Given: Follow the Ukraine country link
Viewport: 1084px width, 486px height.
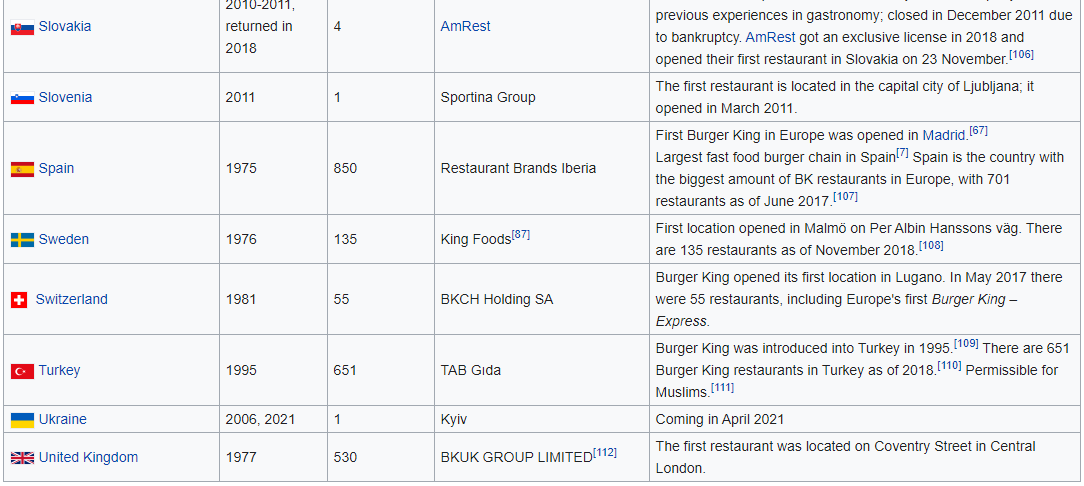Looking at the screenshot, I should click(x=62, y=420).
